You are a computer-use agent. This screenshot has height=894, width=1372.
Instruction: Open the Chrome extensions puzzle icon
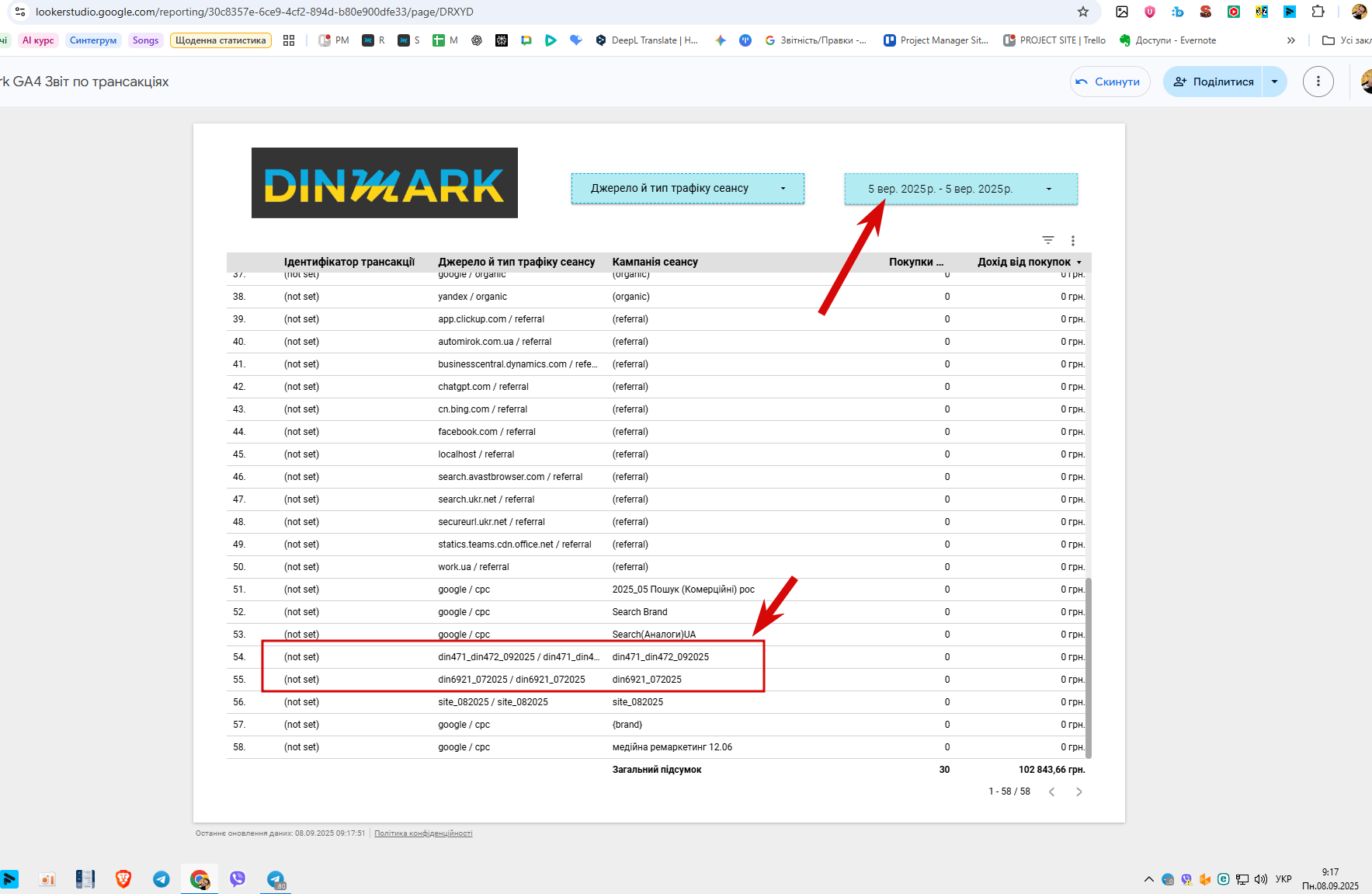pos(1318,12)
